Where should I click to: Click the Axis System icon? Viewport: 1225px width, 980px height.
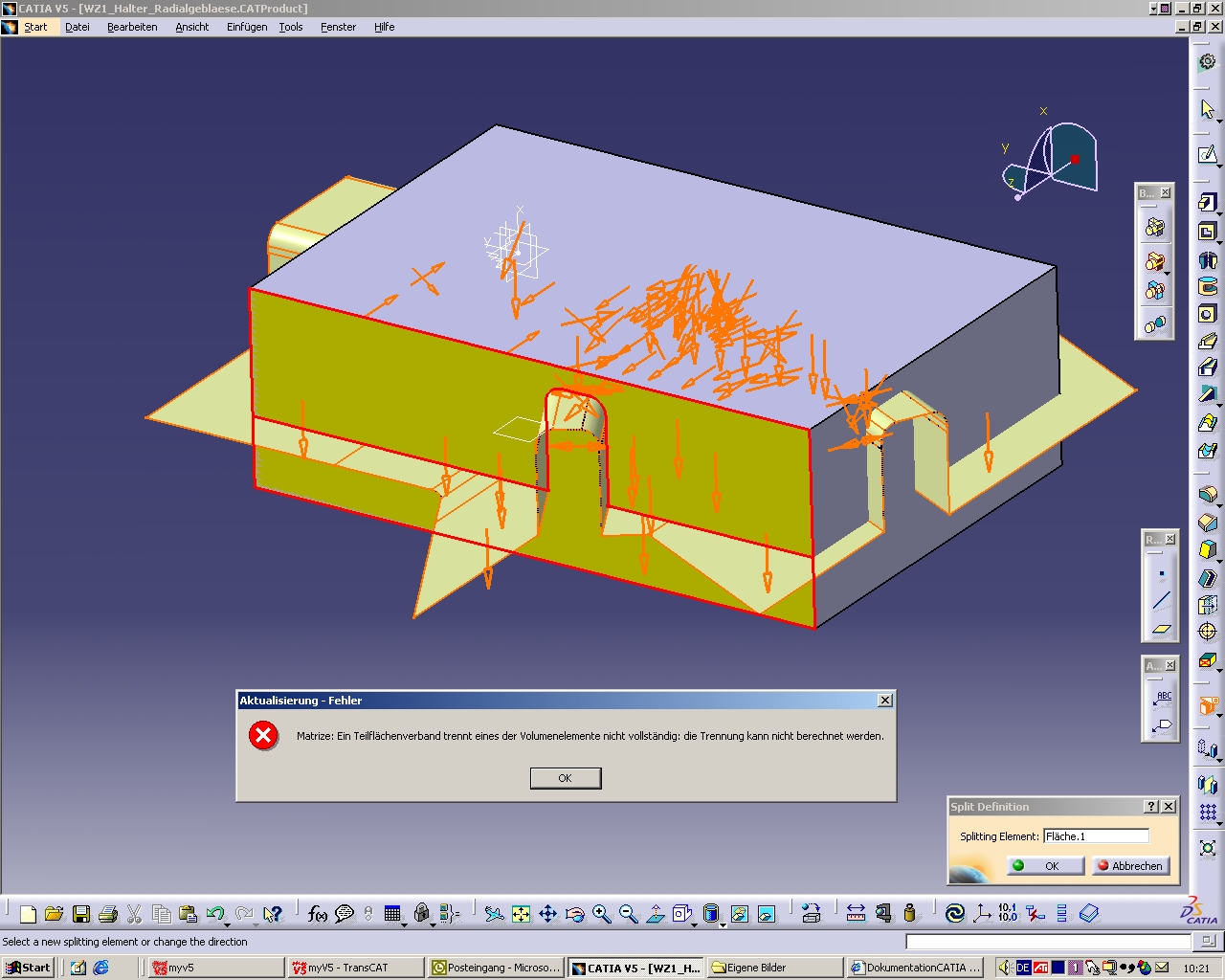[x=982, y=914]
